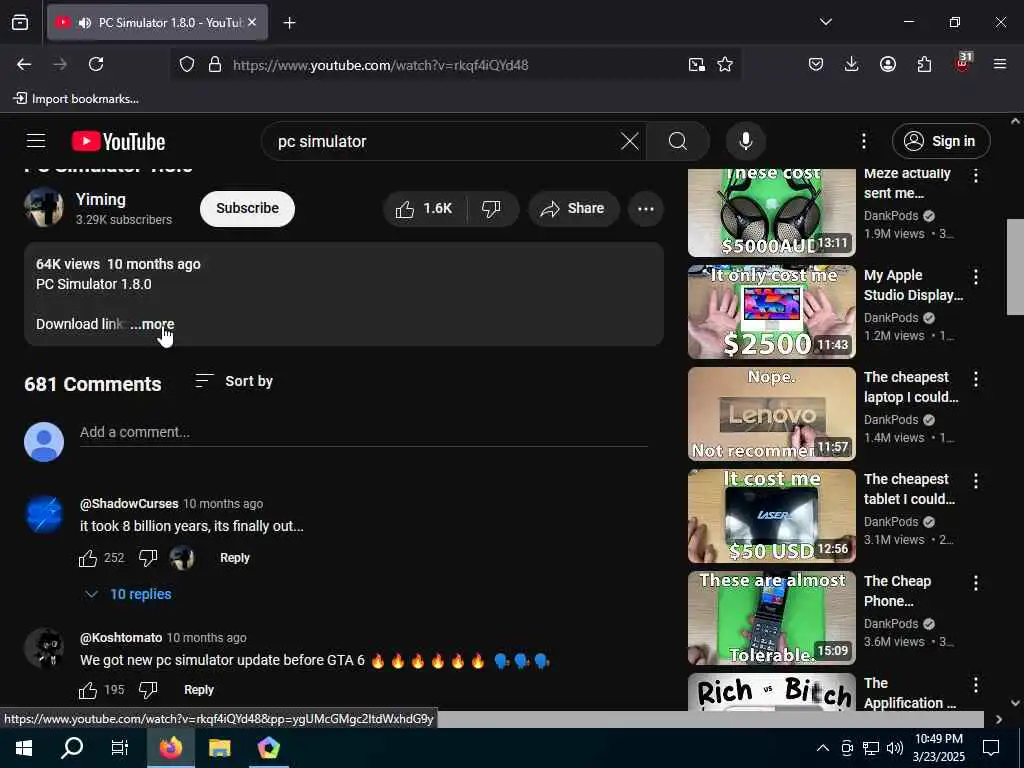Open the Firefox View icon
The image size is (1024, 768).
coord(20,23)
